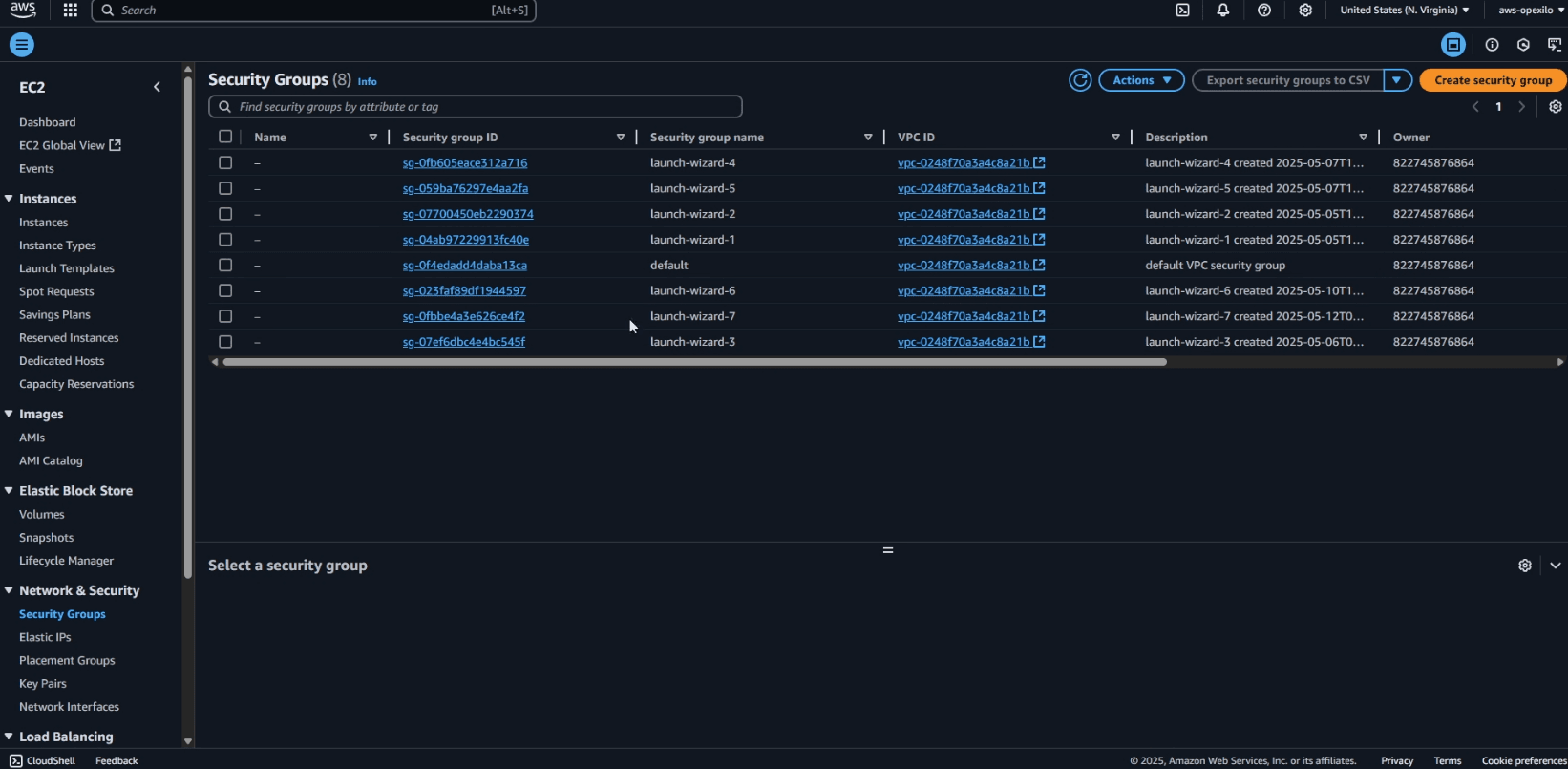Toggle the blue hamburger navigation menu

(x=22, y=45)
